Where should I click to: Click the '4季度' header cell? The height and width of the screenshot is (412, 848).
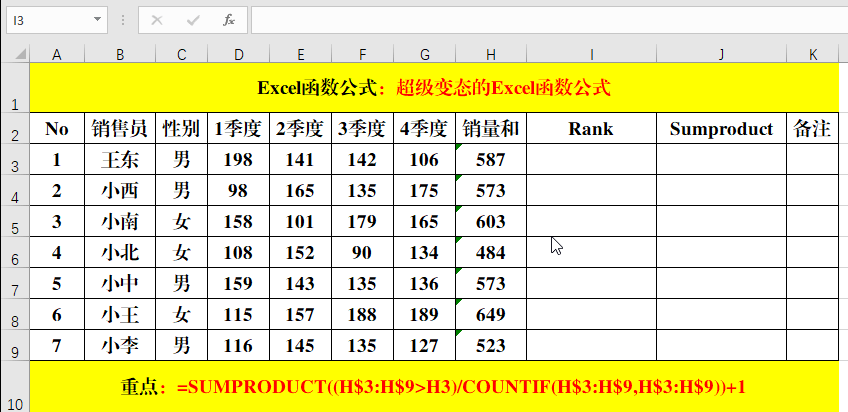(x=425, y=128)
